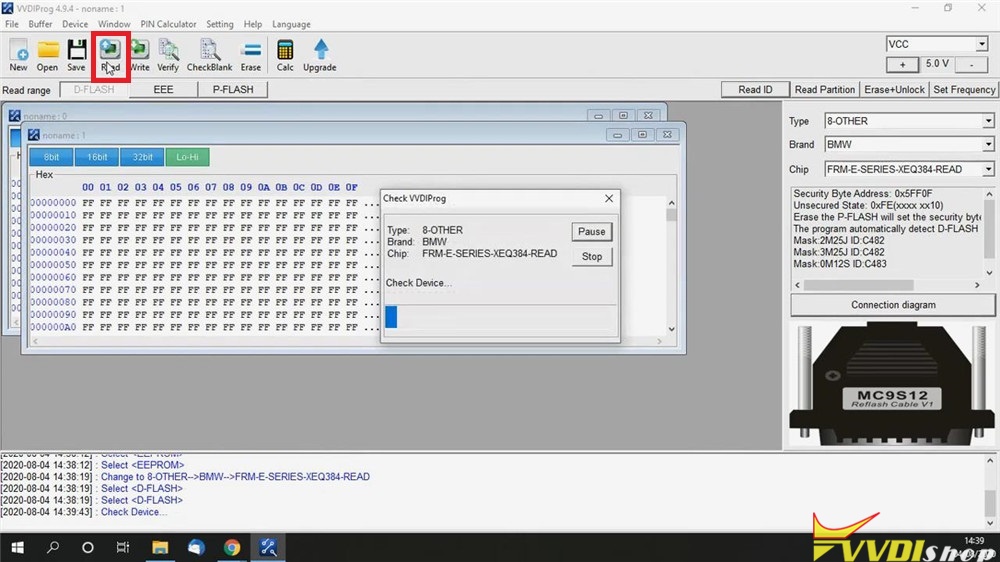Open the PIN Calculator menu

click(168, 24)
